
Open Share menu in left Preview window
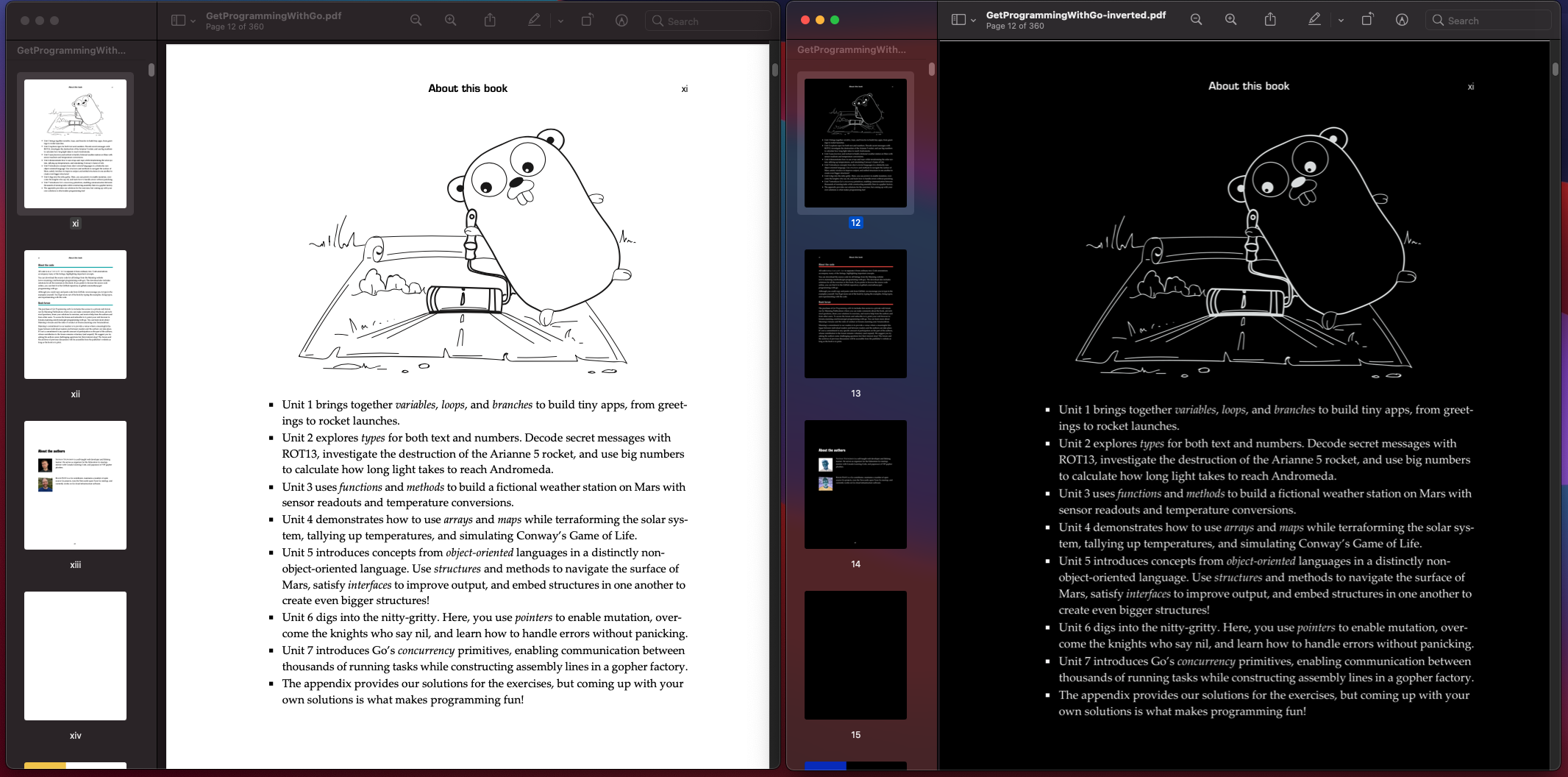[x=491, y=21]
